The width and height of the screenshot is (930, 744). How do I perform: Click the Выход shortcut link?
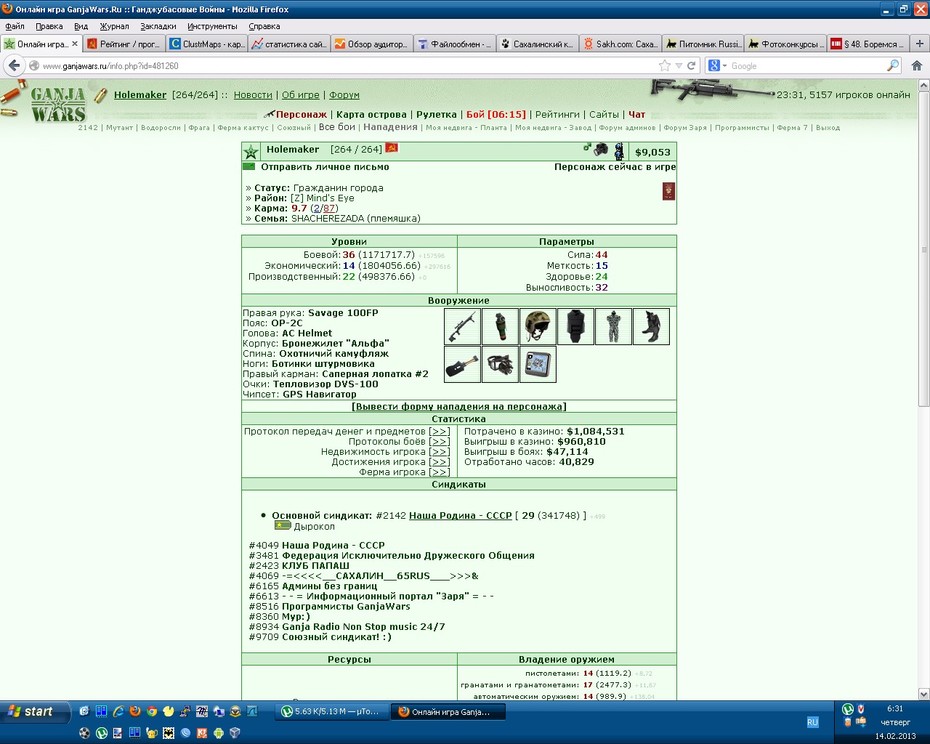tap(827, 128)
